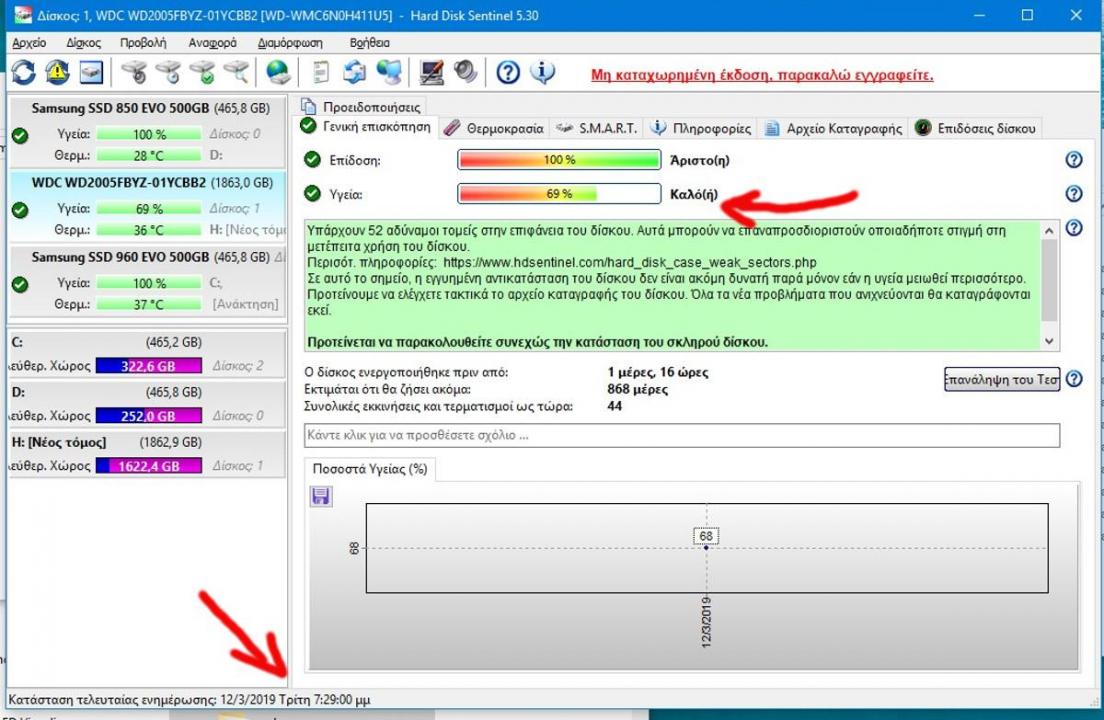Switch to the Επιδόσεις δίσκου tab

pyautogui.click(x=975, y=129)
